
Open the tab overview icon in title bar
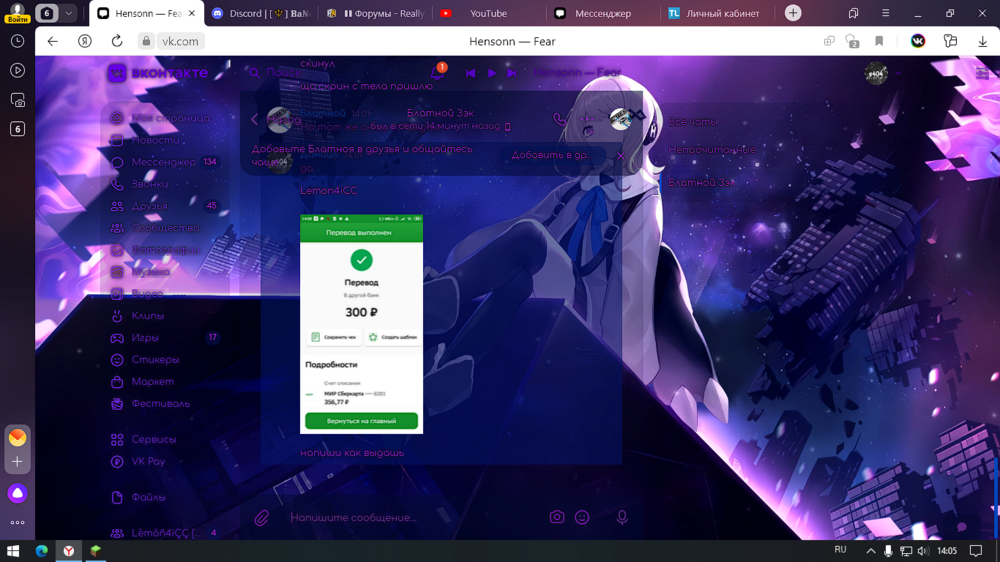[853, 13]
